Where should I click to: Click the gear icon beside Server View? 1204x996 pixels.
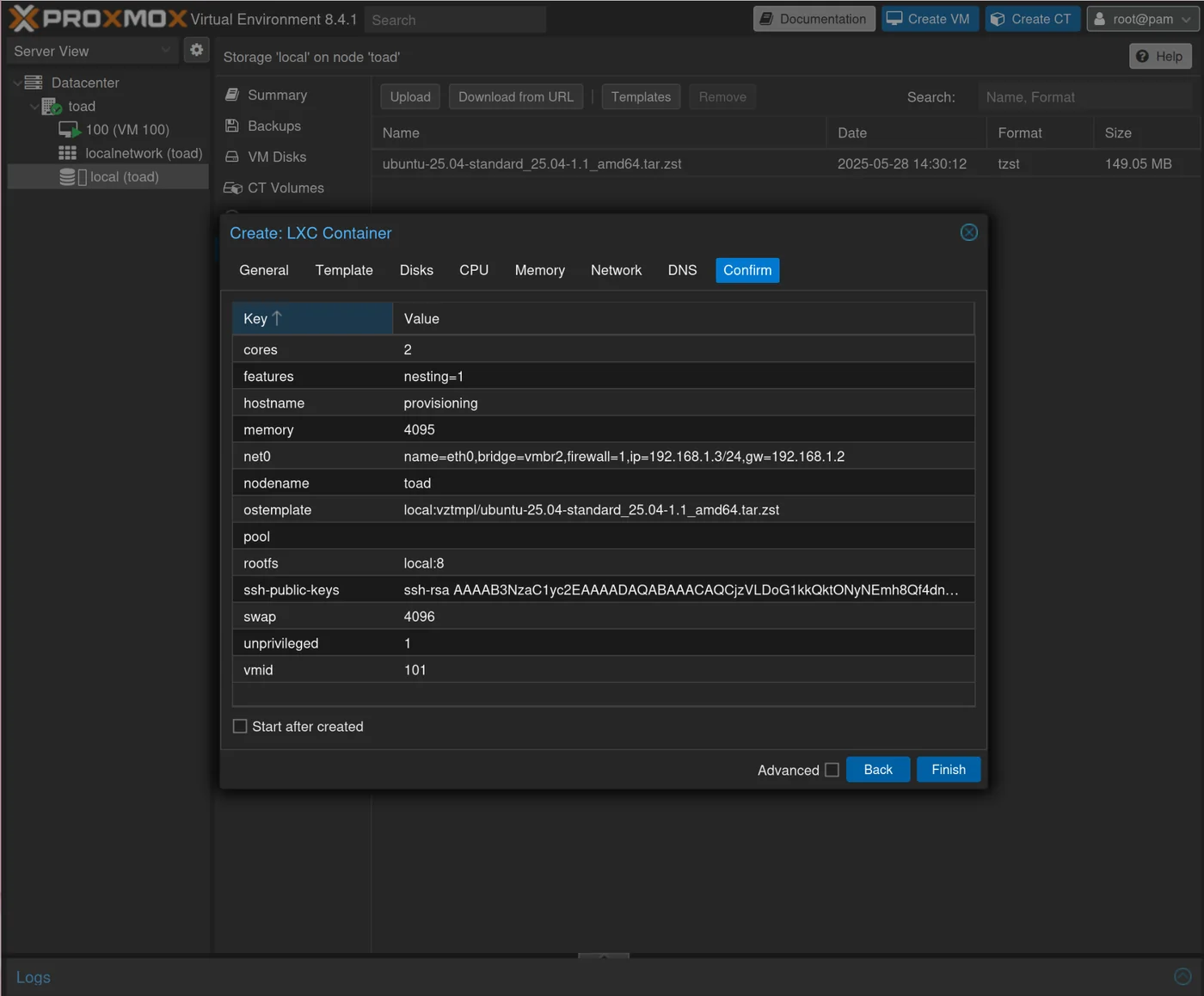click(x=197, y=50)
